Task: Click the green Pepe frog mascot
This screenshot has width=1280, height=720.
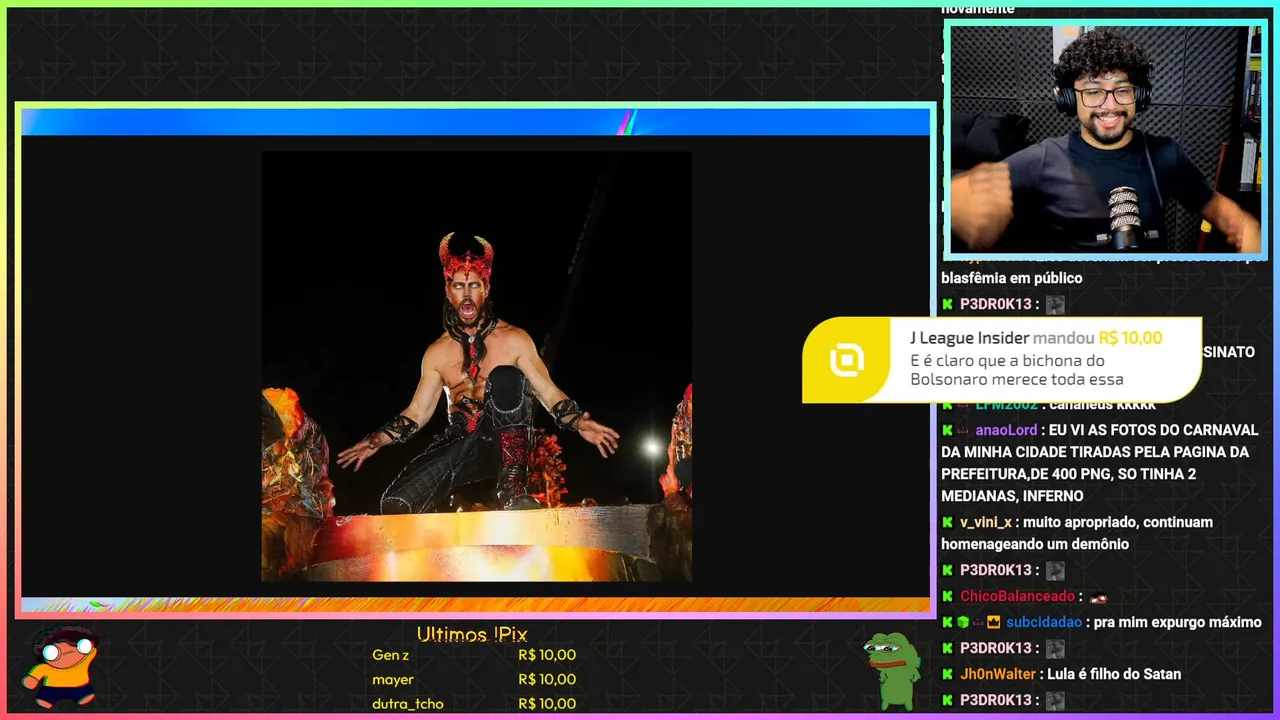Action: tap(892, 670)
